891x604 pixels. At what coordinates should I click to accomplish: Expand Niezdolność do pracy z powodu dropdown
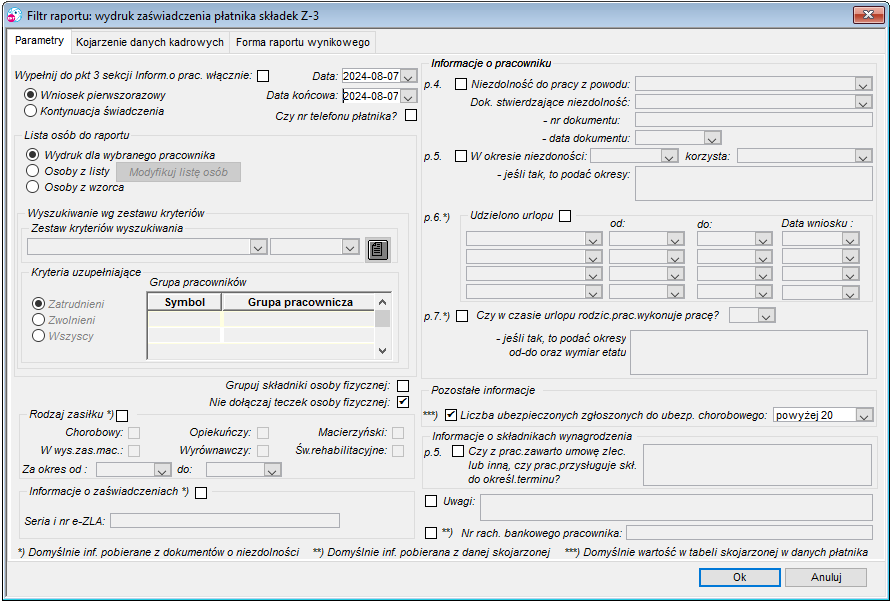pyautogui.click(x=863, y=84)
